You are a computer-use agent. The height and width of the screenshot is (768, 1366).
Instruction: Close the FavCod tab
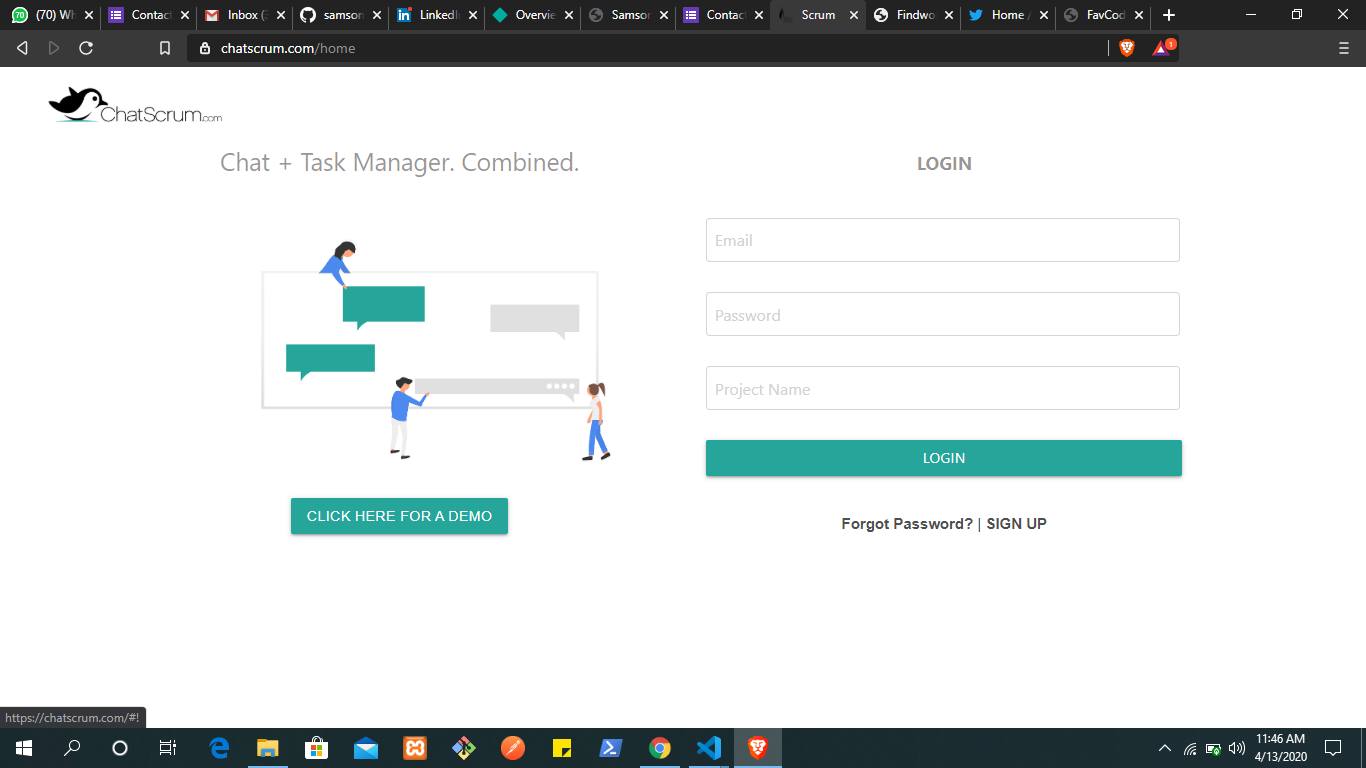point(1139,15)
